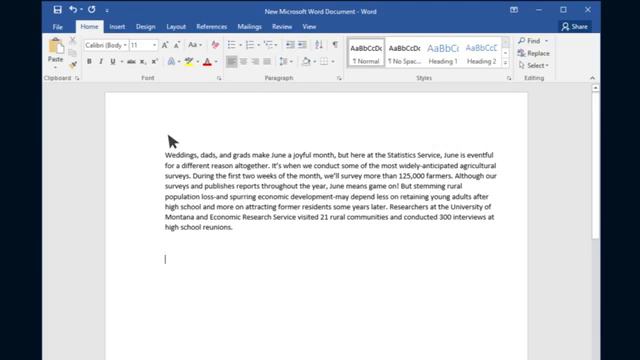Select Align Right
This screenshot has height=360, width=640.
pyautogui.click(x=255, y=62)
